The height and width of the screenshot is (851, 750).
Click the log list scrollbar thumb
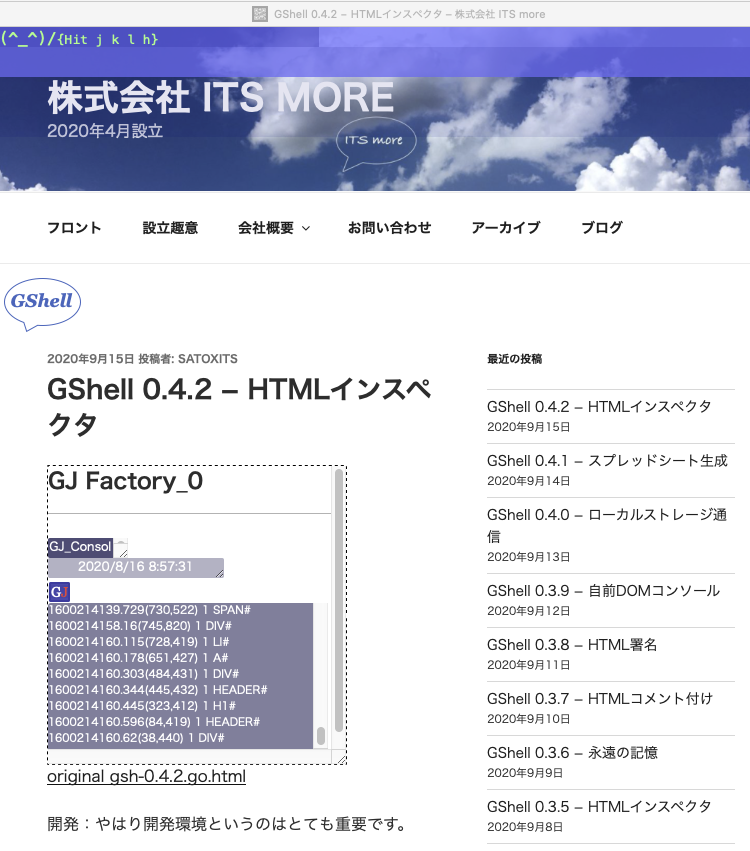[x=321, y=736]
